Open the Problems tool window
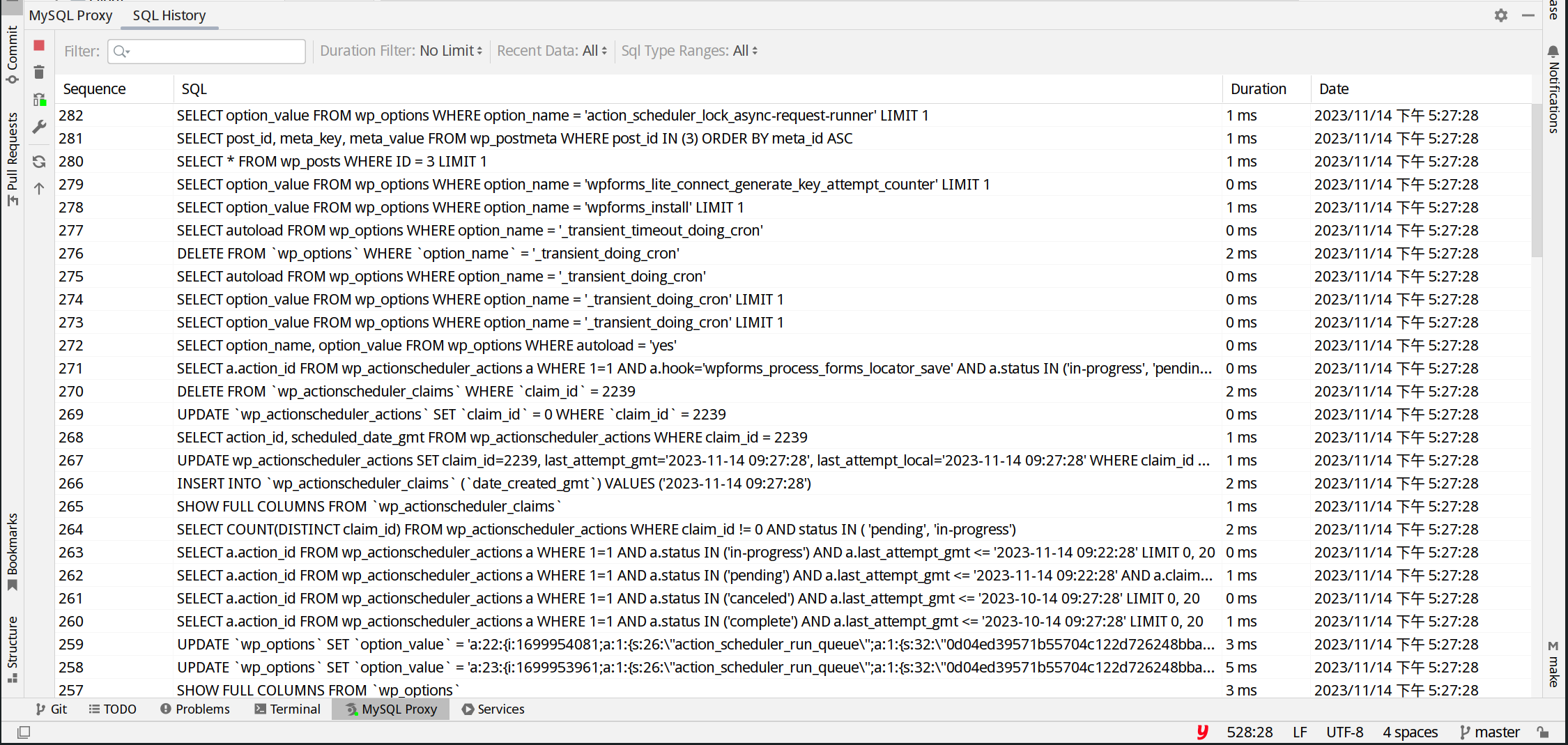Image resolution: width=1568 pixels, height=745 pixels. (x=195, y=709)
